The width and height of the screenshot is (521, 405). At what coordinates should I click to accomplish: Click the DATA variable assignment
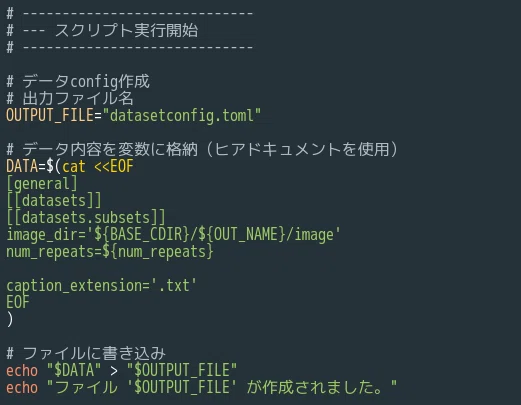click(22, 166)
